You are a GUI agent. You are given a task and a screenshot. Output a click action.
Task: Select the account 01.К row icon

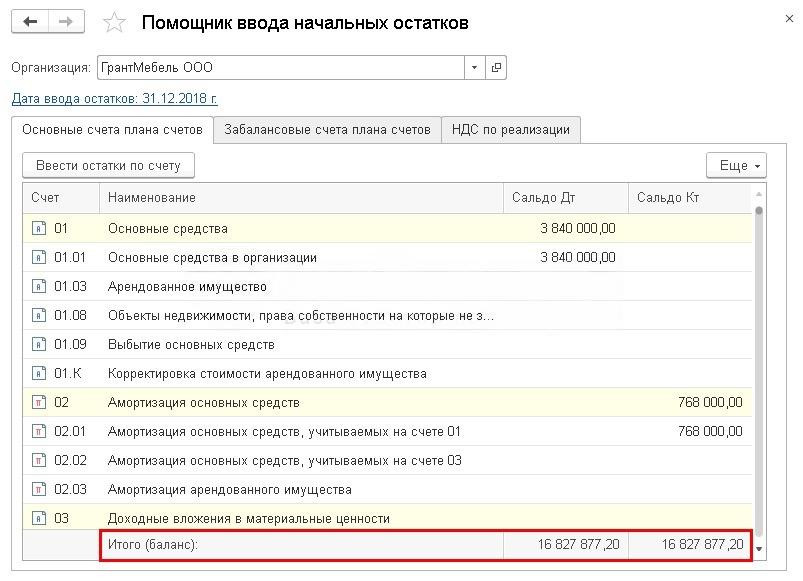[39, 373]
